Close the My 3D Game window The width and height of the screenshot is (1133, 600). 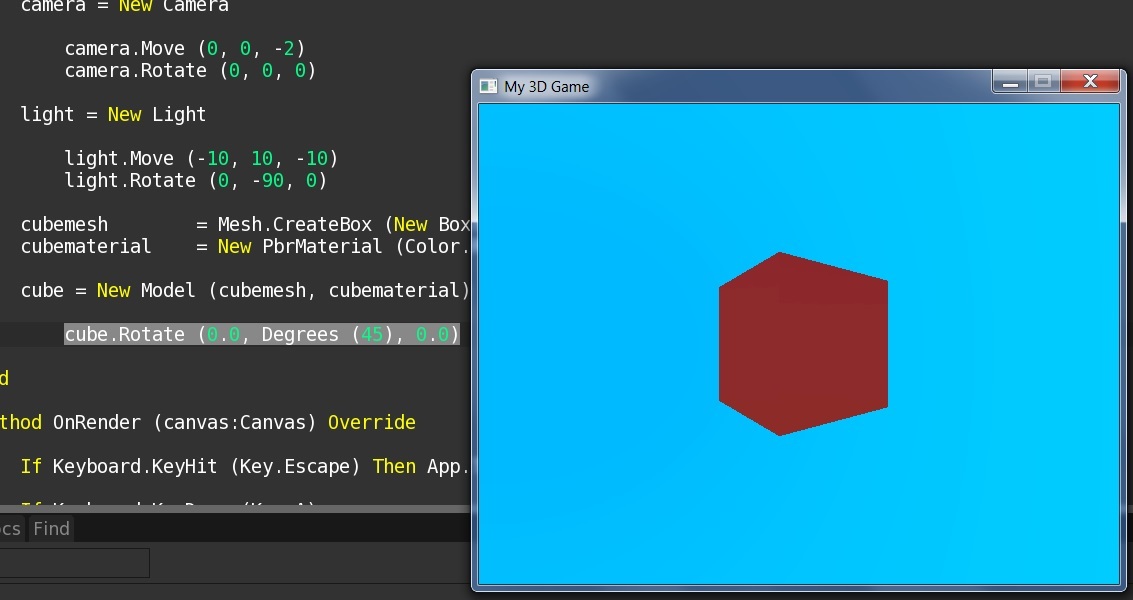tap(1089, 82)
